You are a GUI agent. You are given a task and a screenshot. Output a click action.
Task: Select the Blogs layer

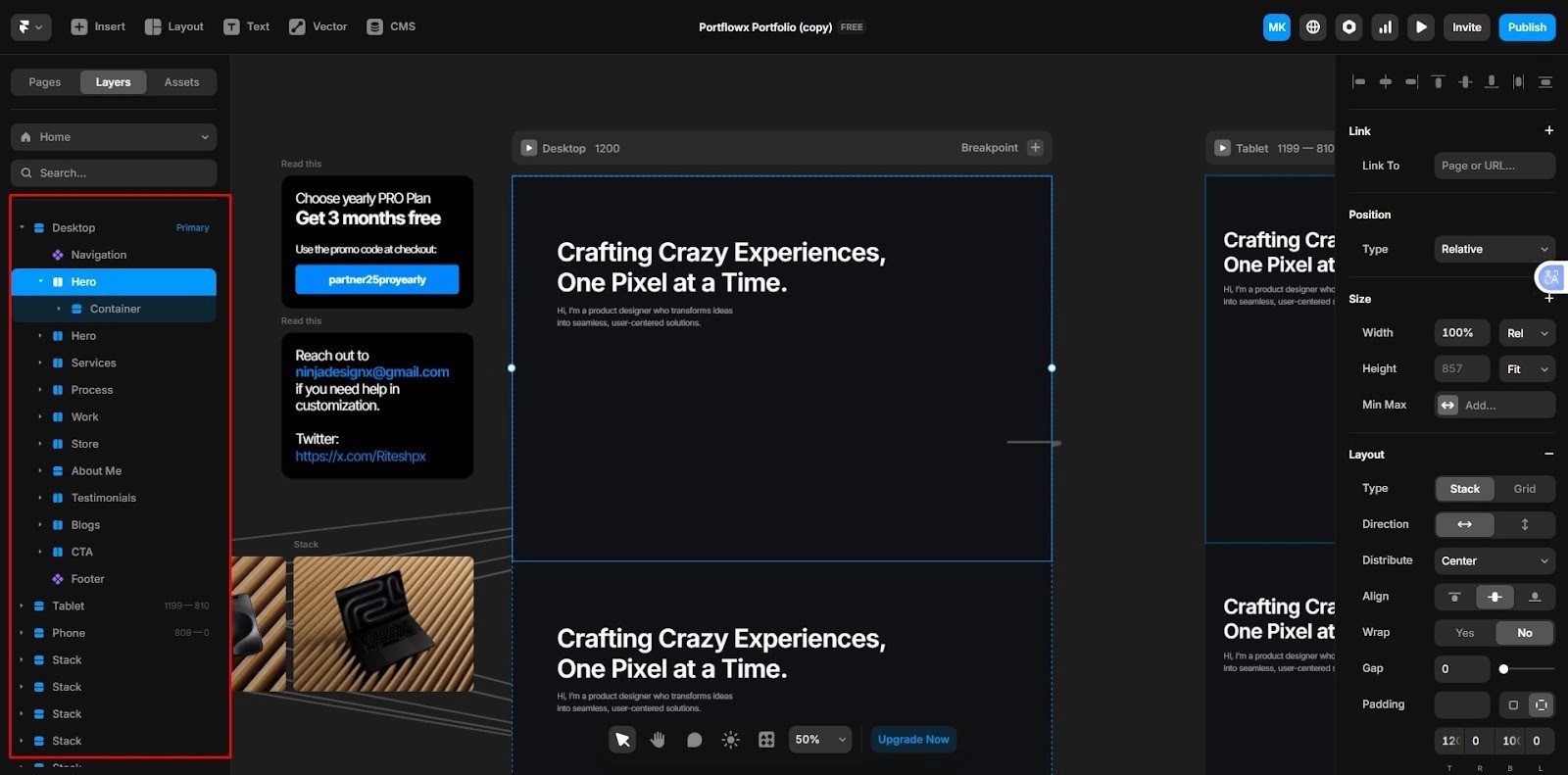point(85,525)
